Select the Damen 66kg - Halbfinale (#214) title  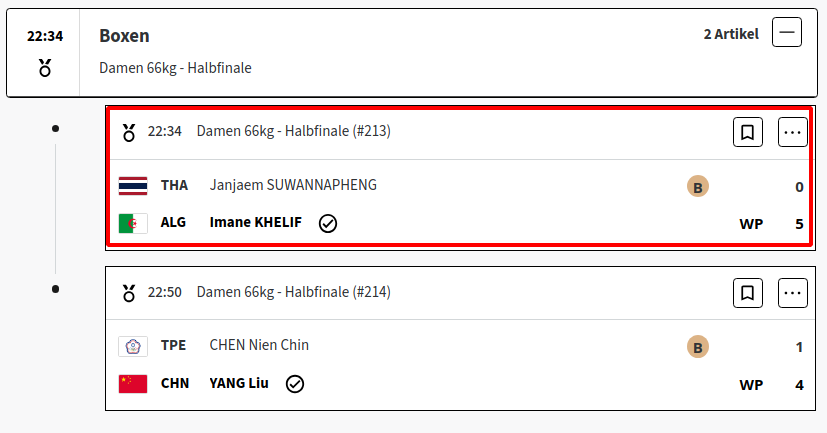click(x=293, y=292)
